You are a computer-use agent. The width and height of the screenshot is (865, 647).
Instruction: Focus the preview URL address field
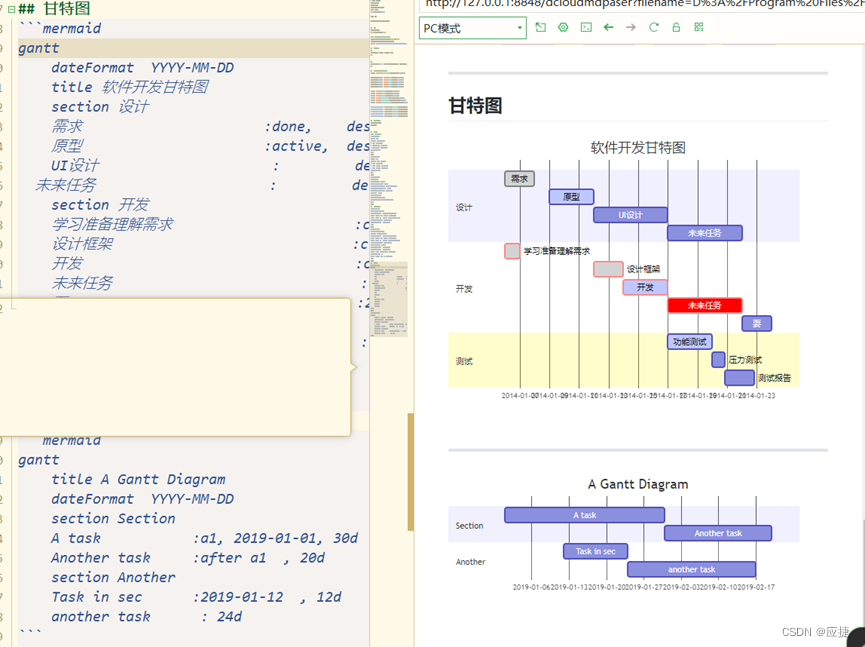642,4
